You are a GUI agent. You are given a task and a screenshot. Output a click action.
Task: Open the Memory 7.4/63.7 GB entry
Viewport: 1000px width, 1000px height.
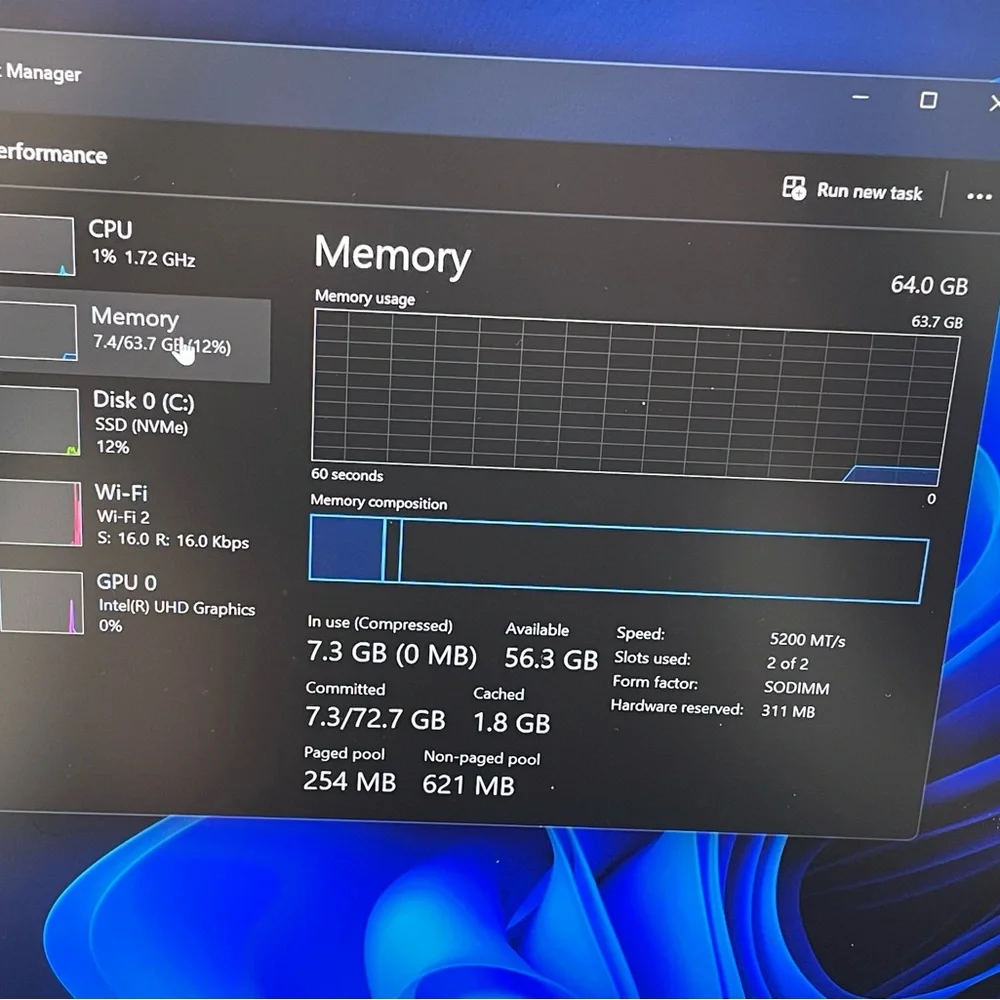point(135,334)
